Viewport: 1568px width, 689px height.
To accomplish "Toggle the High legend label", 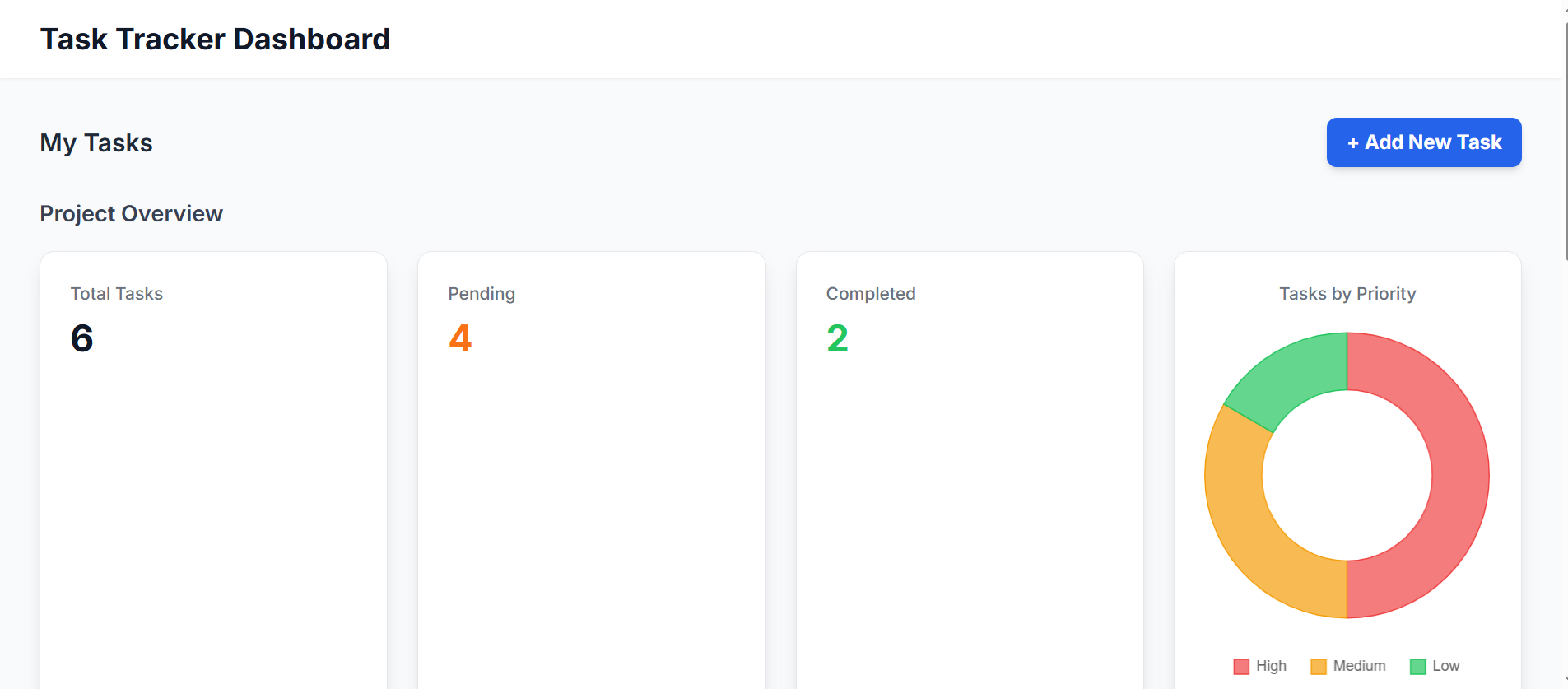I will click(1271, 666).
